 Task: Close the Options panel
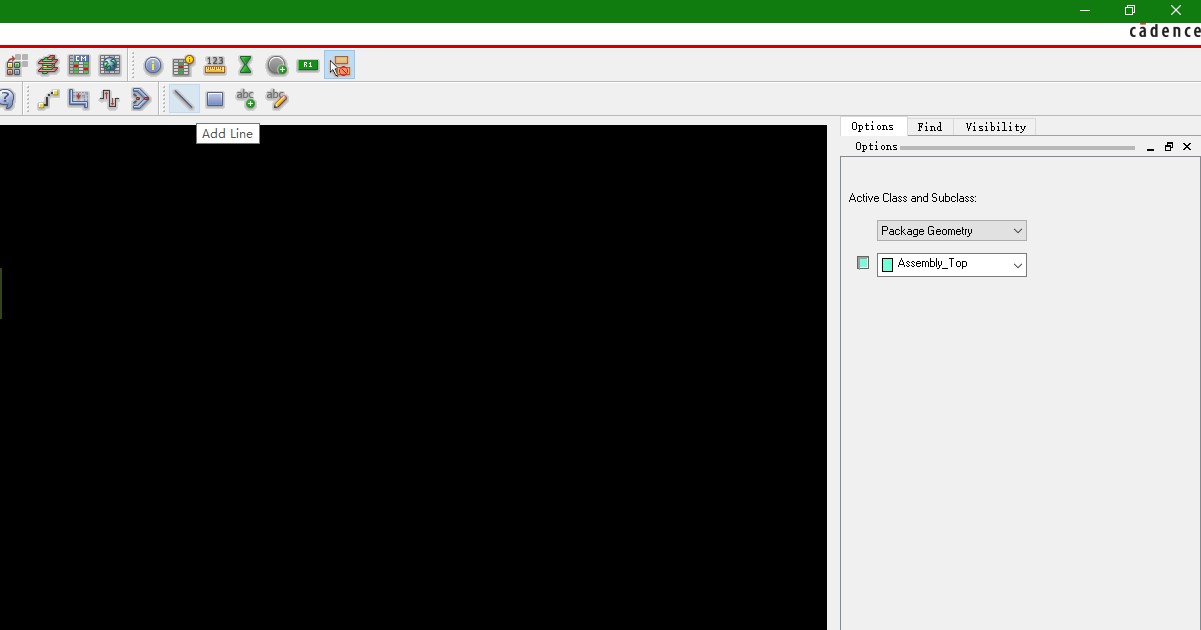click(x=1187, y=147)
